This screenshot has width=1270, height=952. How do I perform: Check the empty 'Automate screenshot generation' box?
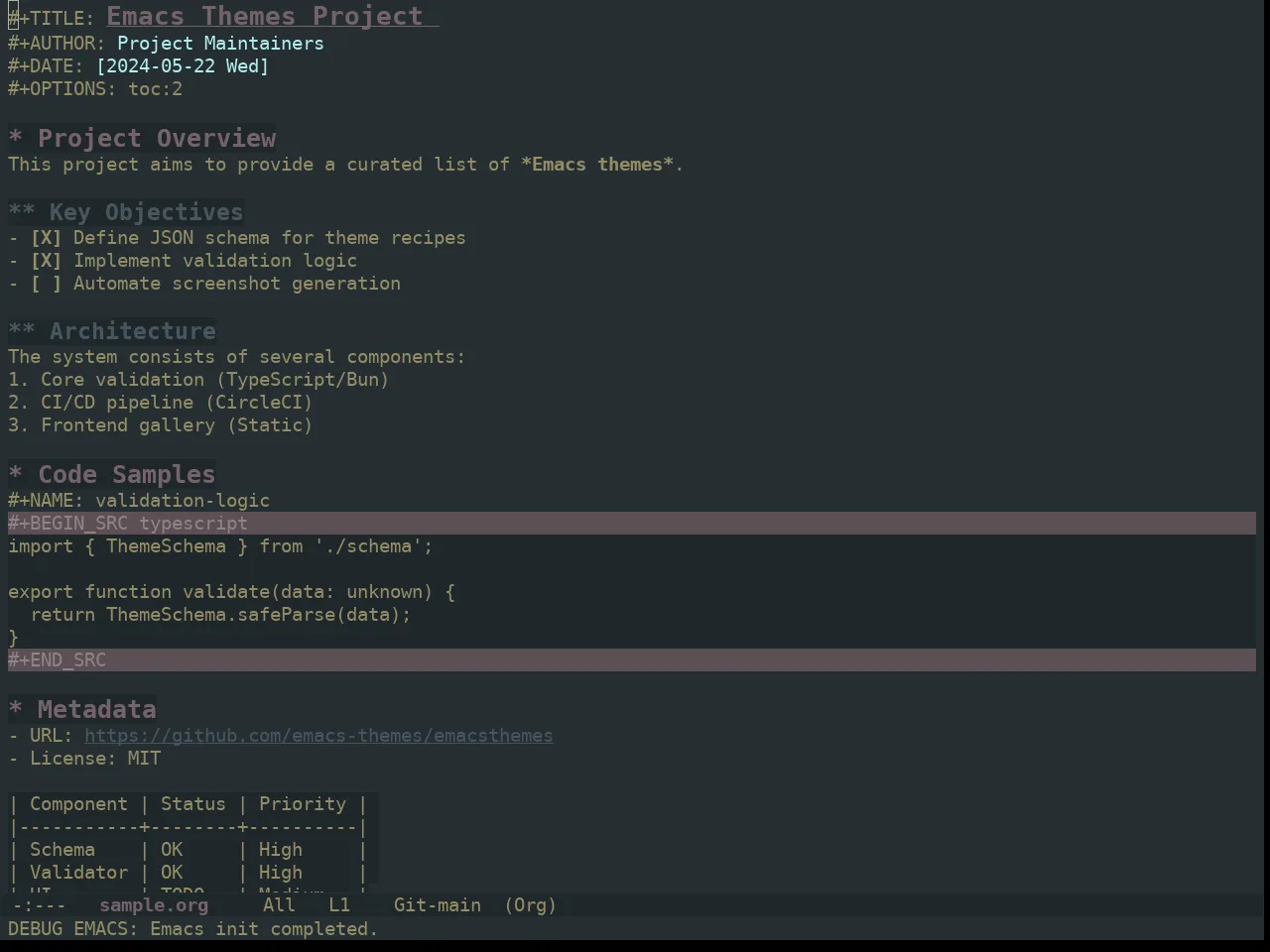[46, 284]
